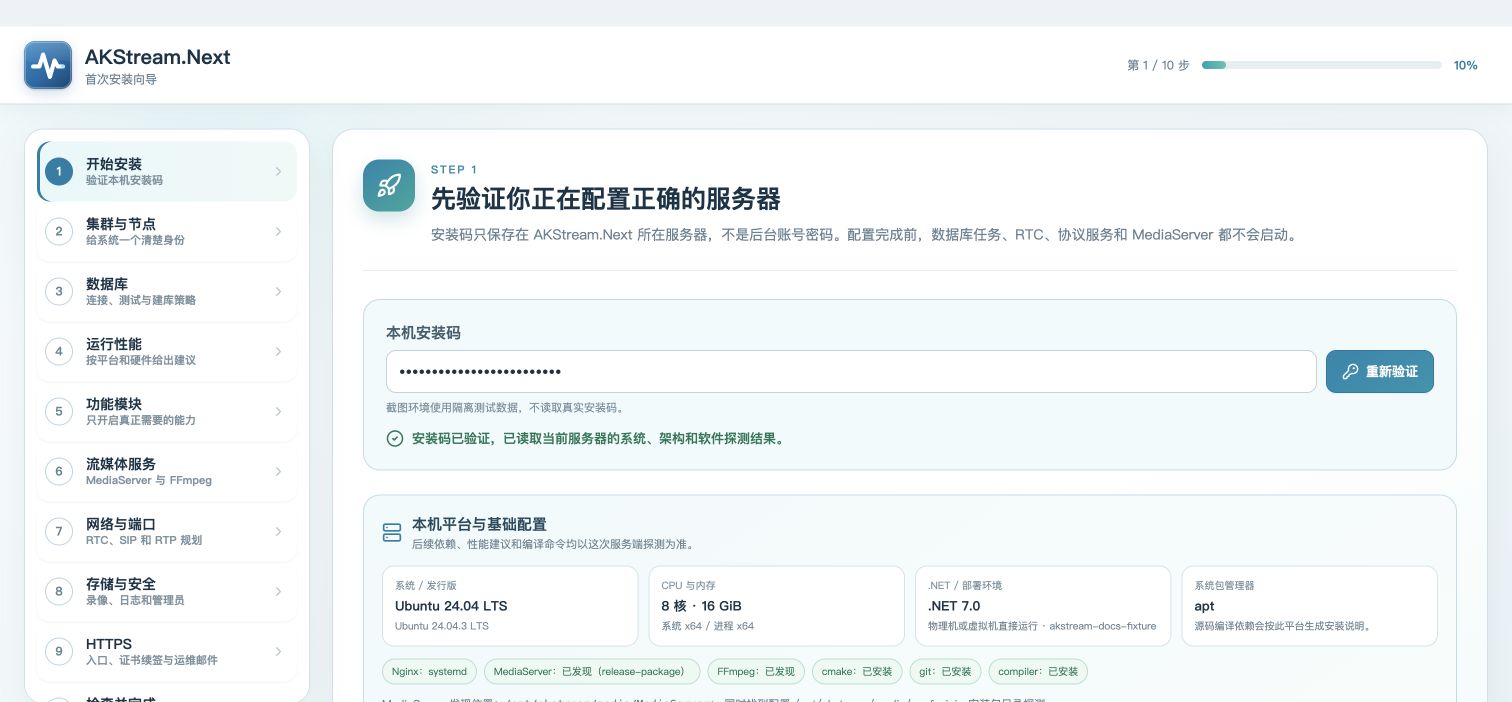Click the 首次安装向导 subtitle

121,79
